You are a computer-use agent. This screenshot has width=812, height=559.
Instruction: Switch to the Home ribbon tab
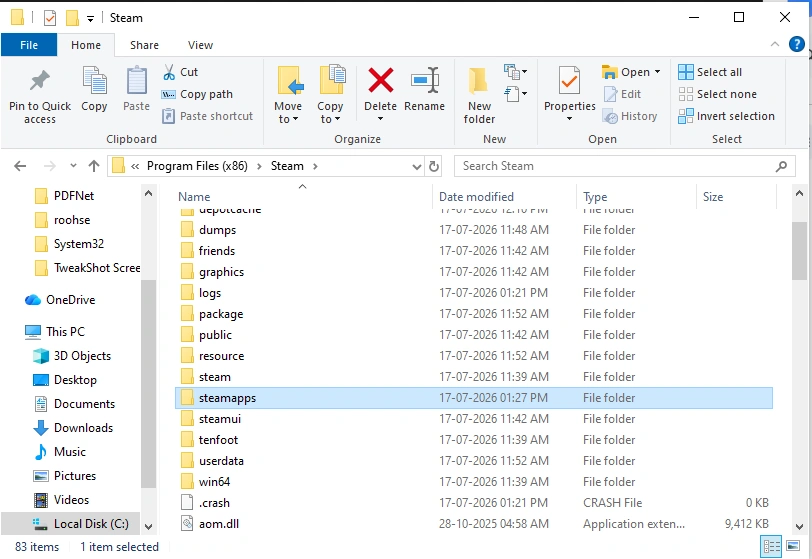pyautogui.click(x=86, y=45)
